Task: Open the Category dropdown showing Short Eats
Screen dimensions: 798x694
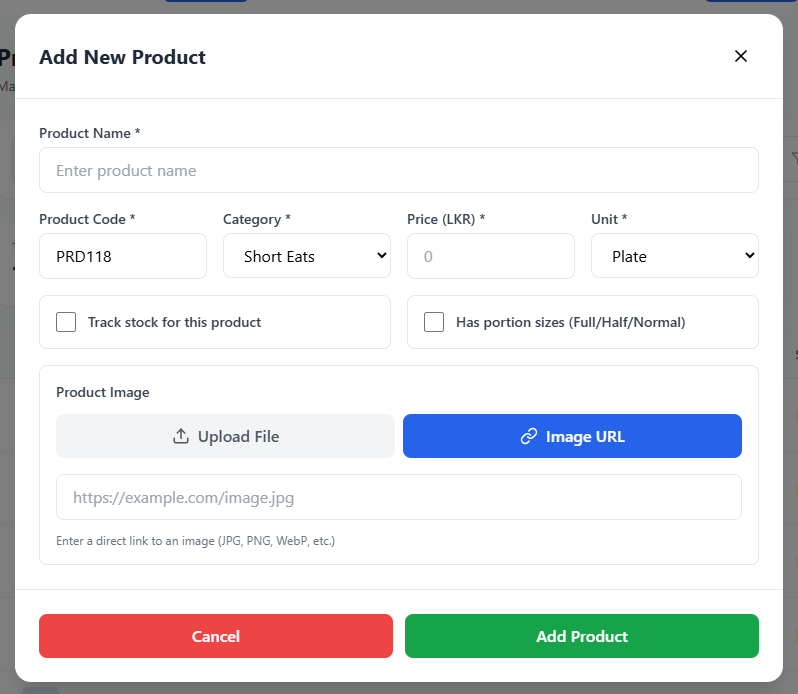Action: [307, 256]
